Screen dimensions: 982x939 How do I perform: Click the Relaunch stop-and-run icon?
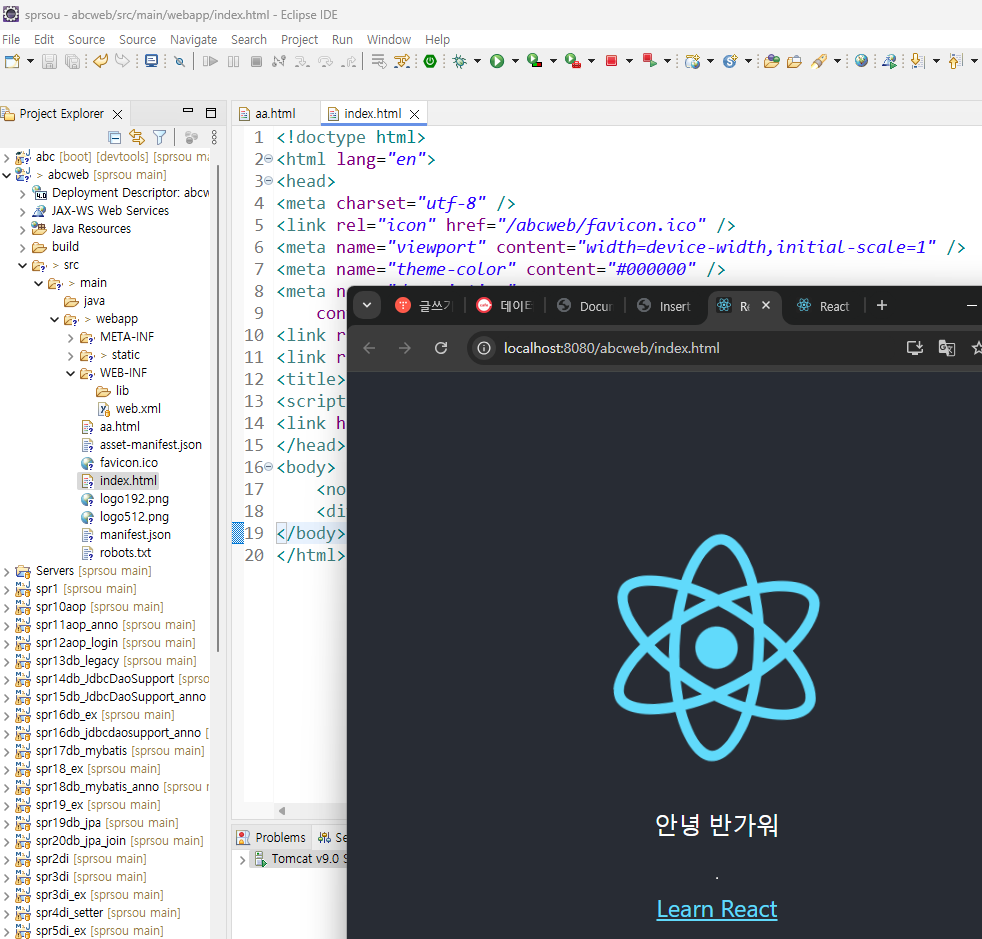click(649, 61)
